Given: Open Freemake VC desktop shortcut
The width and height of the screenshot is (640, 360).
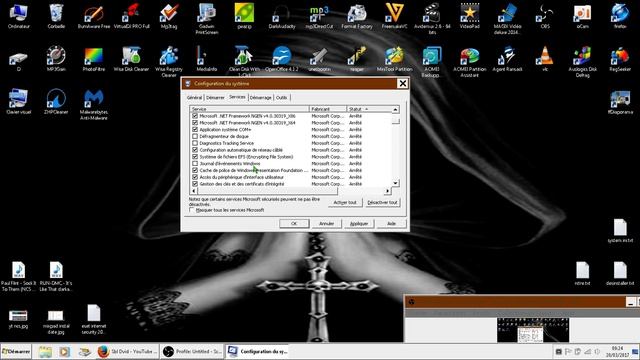Looking at the screenshot, I should pyautogui.click(x=394, y=16).
